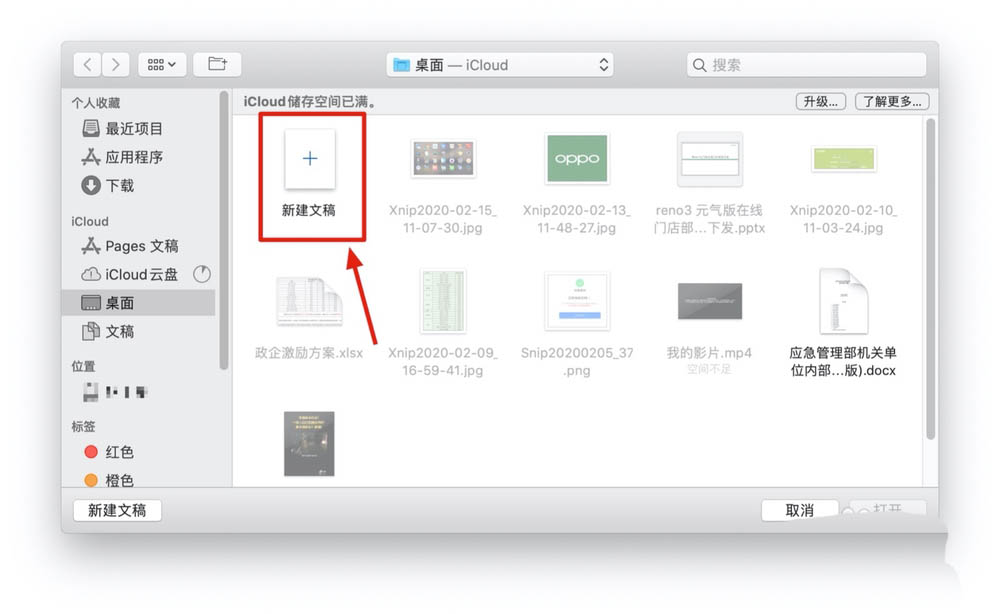Click 了解更多... to learn about iCloud storage
Image resolution: width=1000 pixels, height=614 pixels.
pos(891,101)
